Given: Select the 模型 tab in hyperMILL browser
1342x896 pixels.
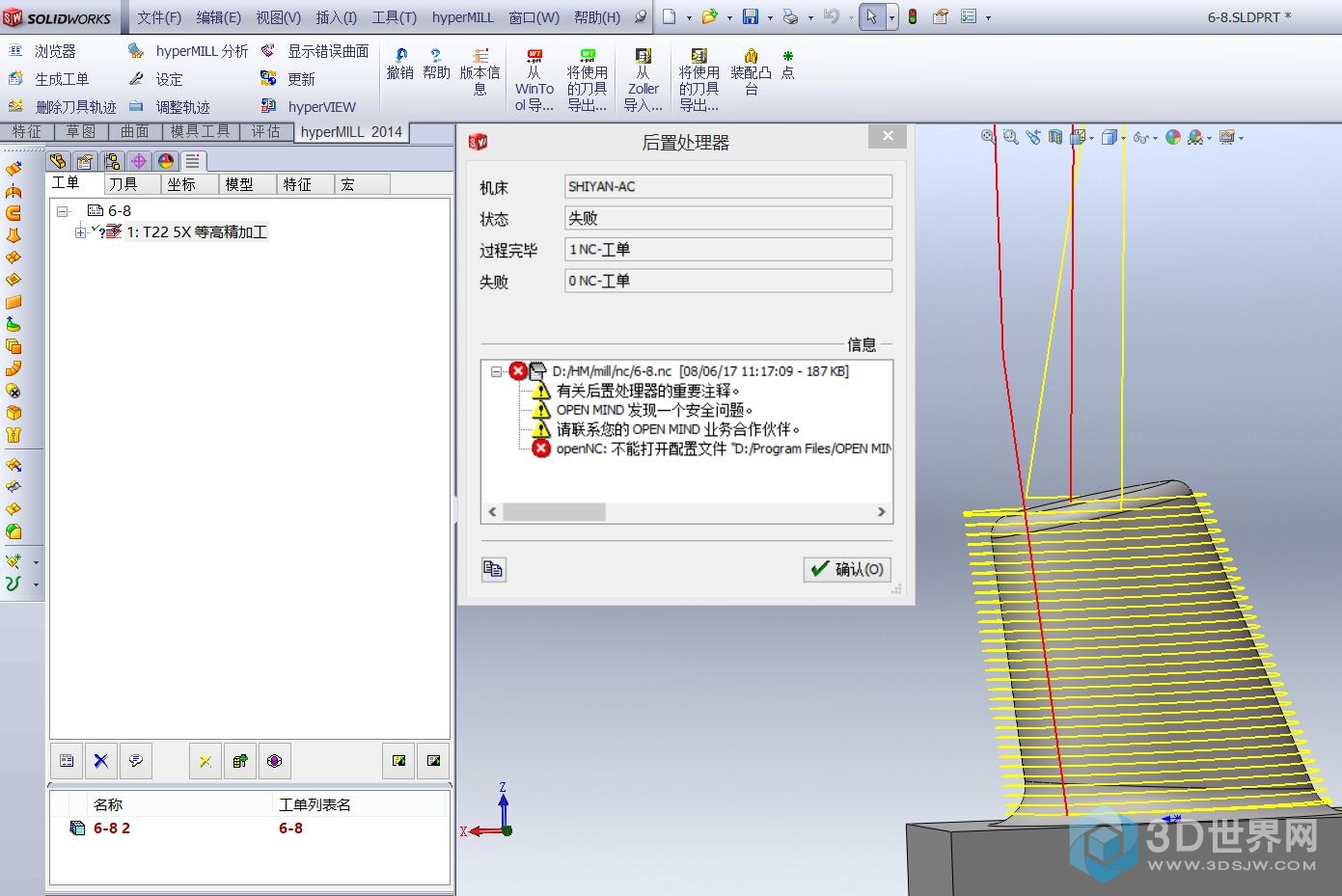Looking at the screenshot, I should point(247,184).
